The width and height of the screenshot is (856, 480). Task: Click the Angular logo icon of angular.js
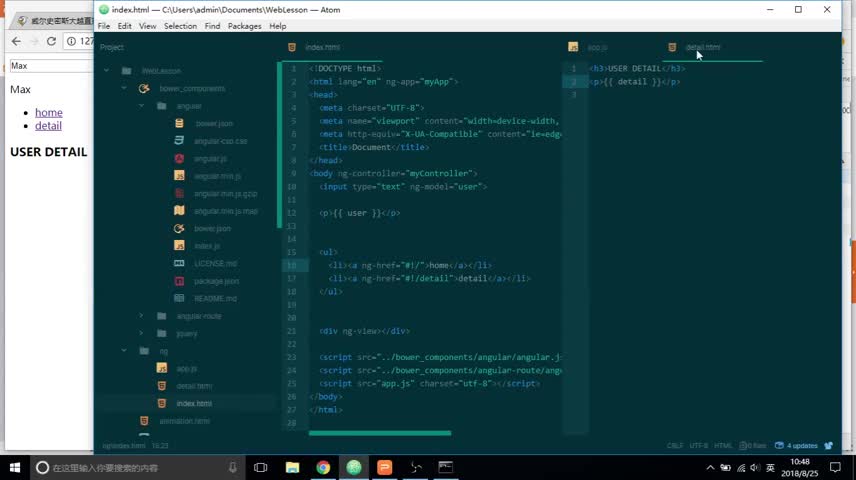point(179,158)
